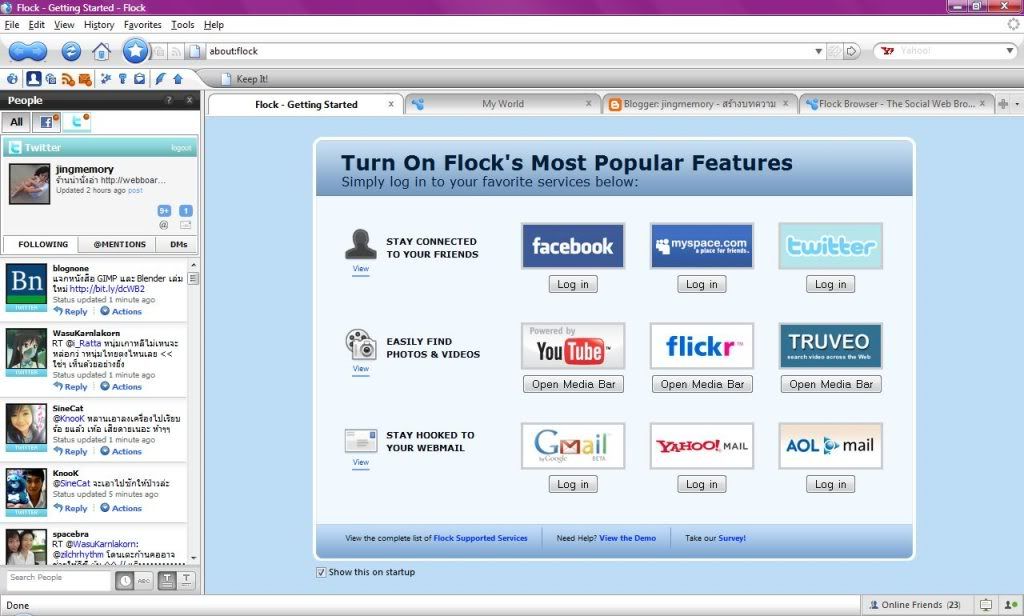Select the @MENTIONS tab in Twitter panel
The height and width of the screenshot is (616, 1024).
click(x=119, y=244)
